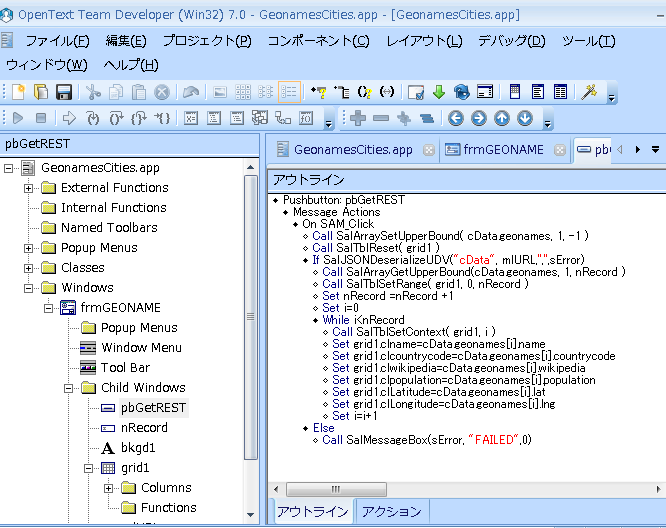Click the blue globe toolbar icon
Viewport: 666px width, 528px height.
click(462, 92)
